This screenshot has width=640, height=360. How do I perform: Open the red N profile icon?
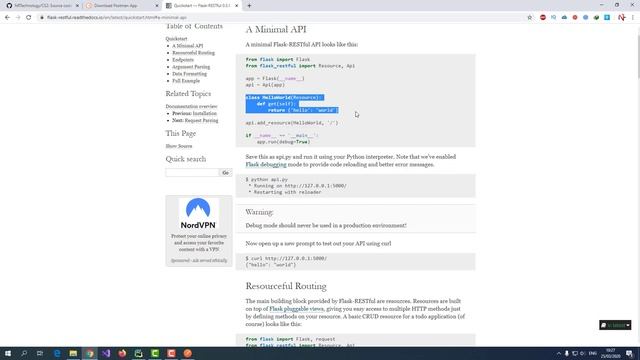pyautogui.click(x=622, y=18)
